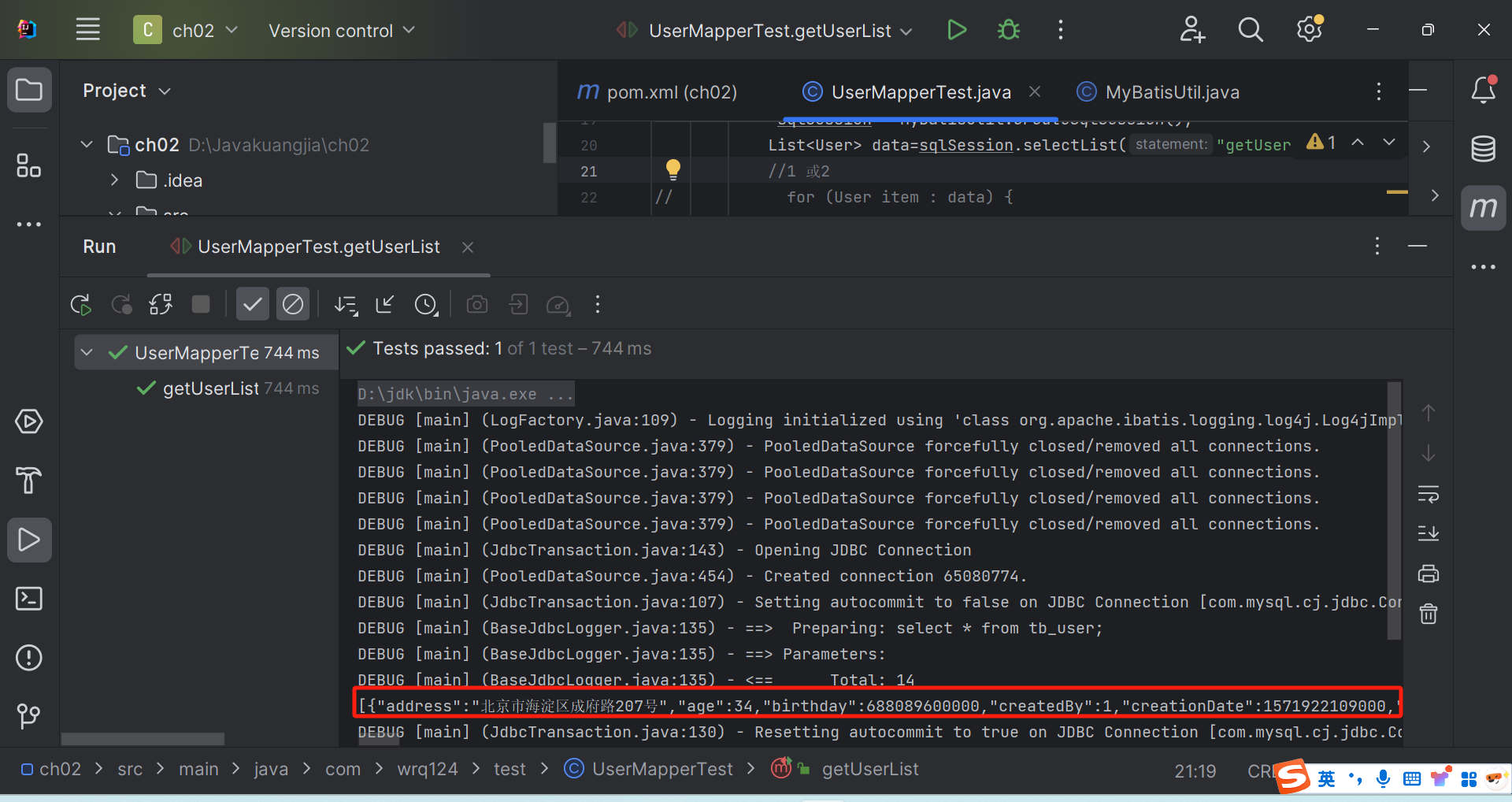This screenshot has height=802, width=1512.
Task: Click breadcrumb wrq124 in navigation bar
Action: (x=428, y=769)
